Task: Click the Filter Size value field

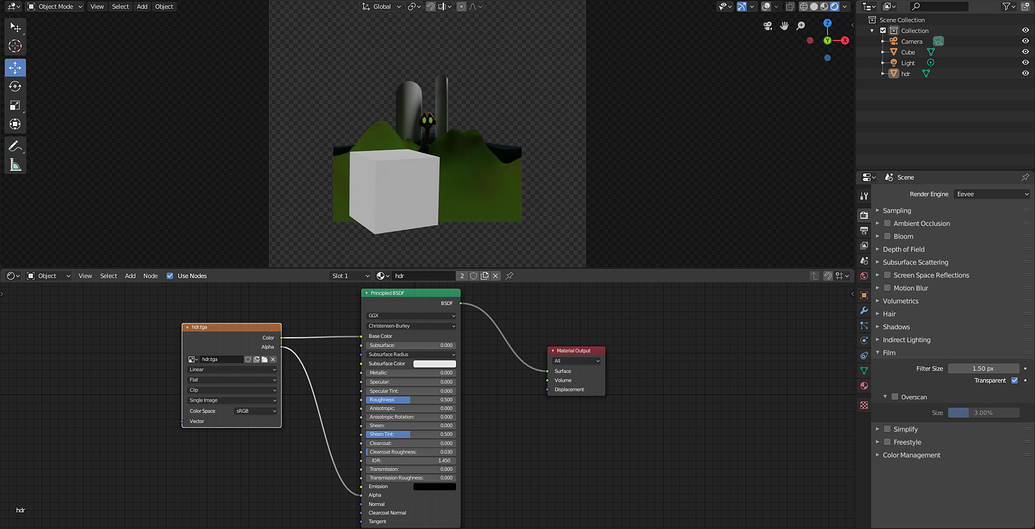Action: point(983,369)
